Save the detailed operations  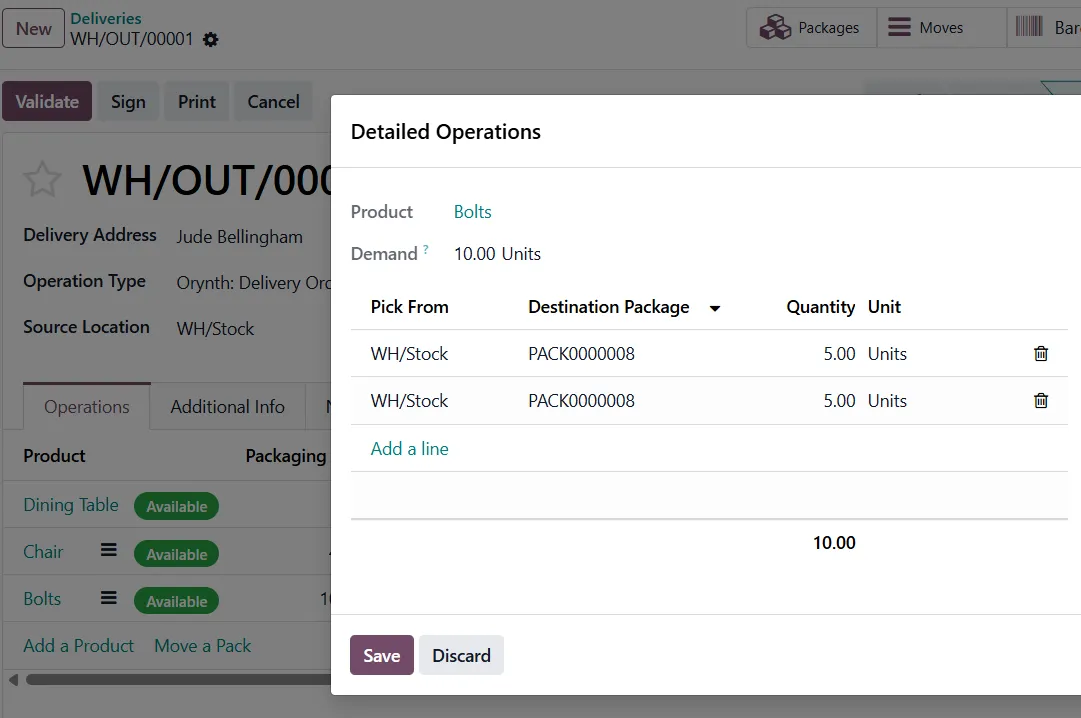(x=381, y=655)
